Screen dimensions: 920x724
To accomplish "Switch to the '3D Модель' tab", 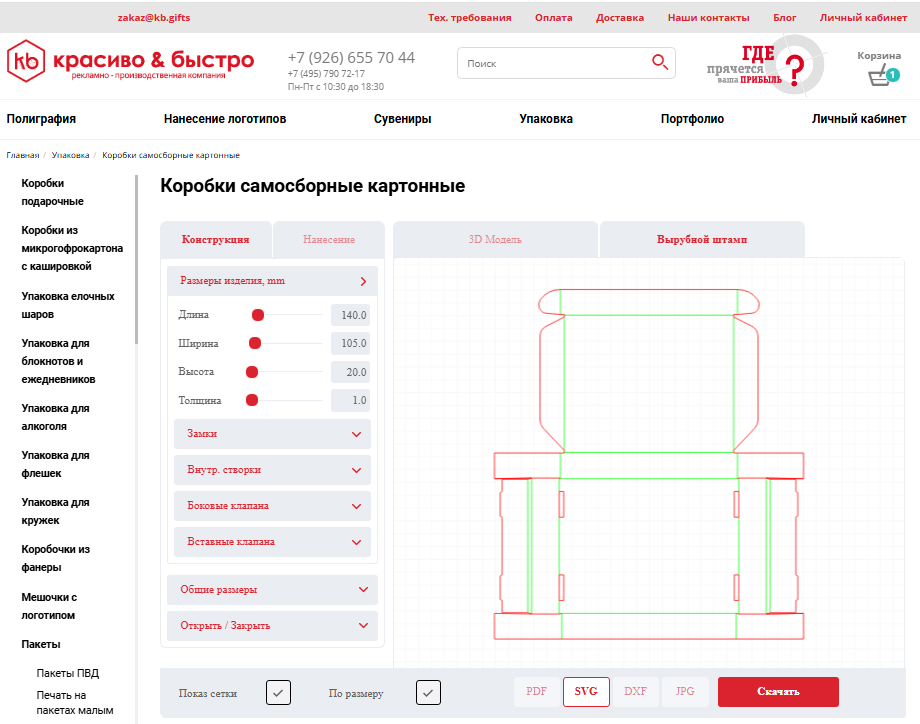I will [x=495, y=239].
